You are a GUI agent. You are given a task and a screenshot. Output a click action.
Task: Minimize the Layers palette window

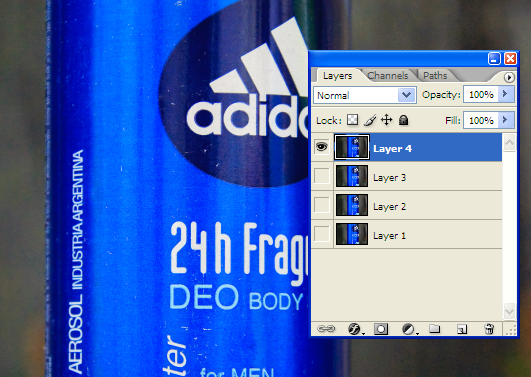(x=494, y=59)
